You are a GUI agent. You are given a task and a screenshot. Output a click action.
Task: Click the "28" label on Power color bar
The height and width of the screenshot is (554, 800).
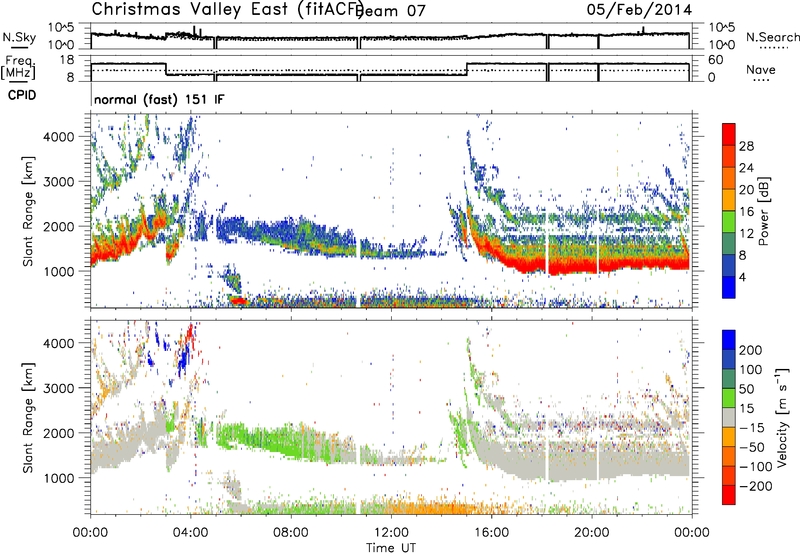[x=746, y=146]
